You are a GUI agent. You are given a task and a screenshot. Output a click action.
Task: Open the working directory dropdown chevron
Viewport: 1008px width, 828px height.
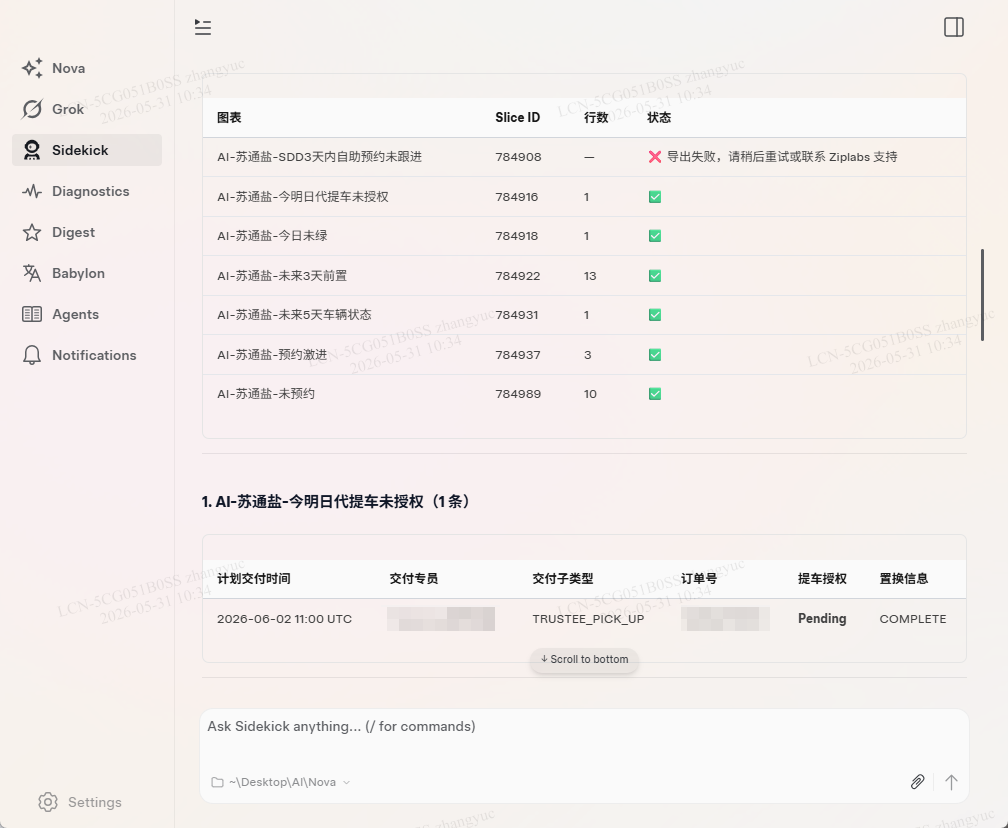point(346,782)
